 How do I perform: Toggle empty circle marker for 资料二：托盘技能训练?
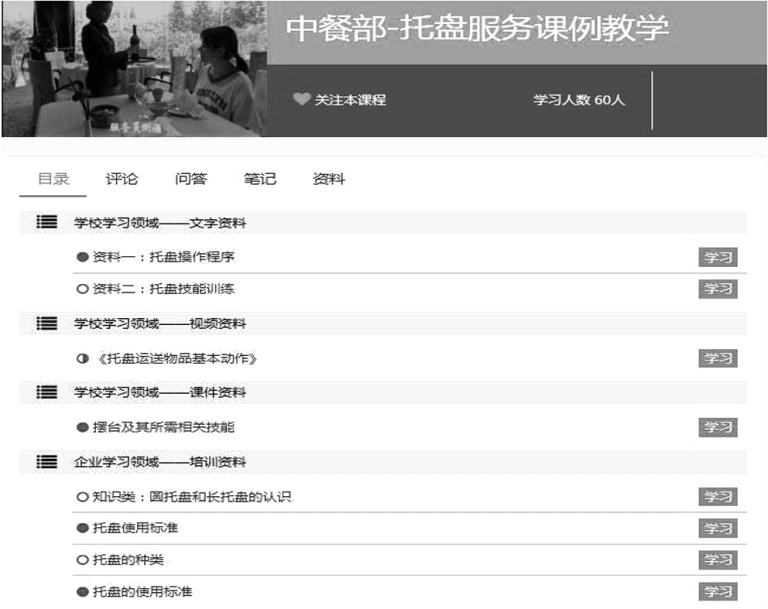point(82,289)
